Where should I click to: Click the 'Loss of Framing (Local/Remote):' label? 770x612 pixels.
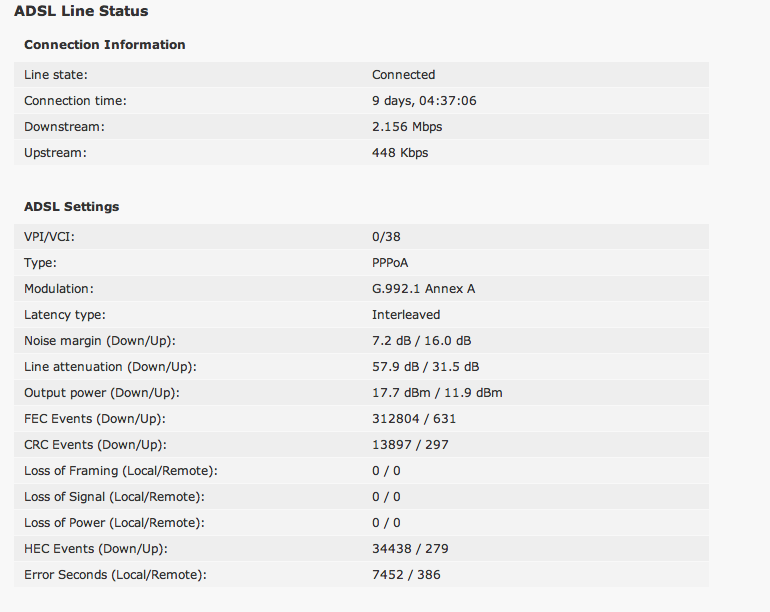(x=121, y=471)
